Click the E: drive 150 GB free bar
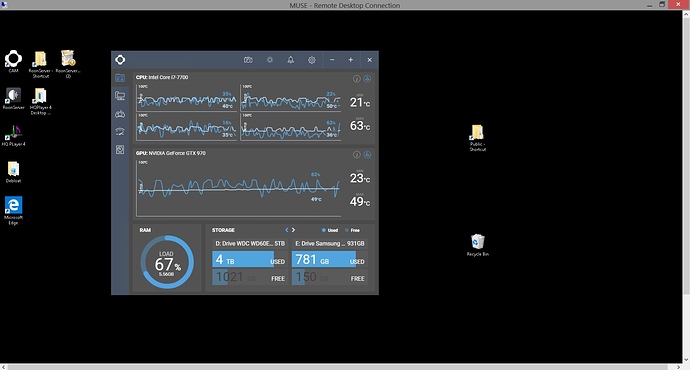Image resolution: width=690 pixels, height=370 pixels. coord(329,277)
